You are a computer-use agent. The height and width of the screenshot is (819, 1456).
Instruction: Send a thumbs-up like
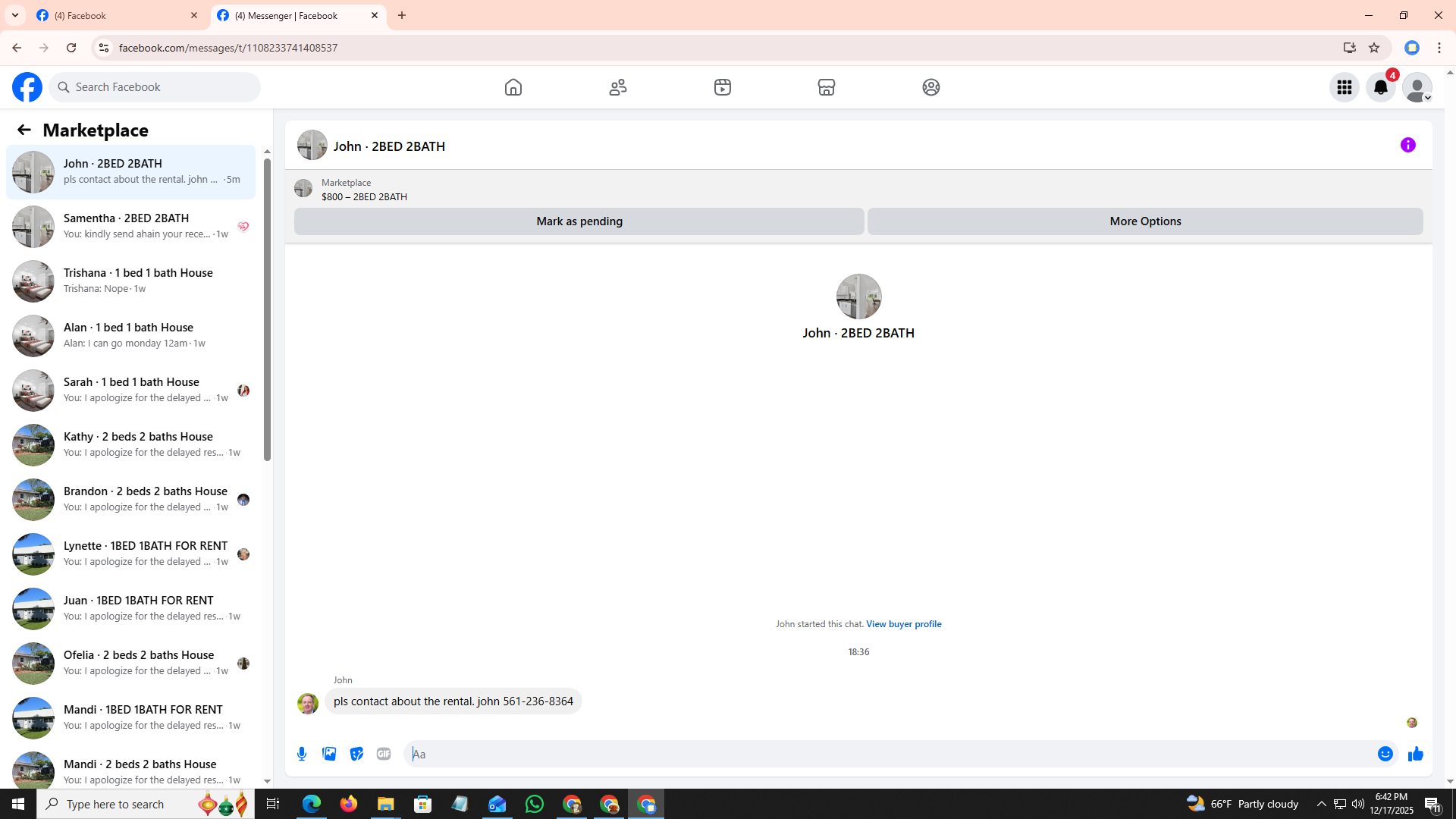point(1415,754)
